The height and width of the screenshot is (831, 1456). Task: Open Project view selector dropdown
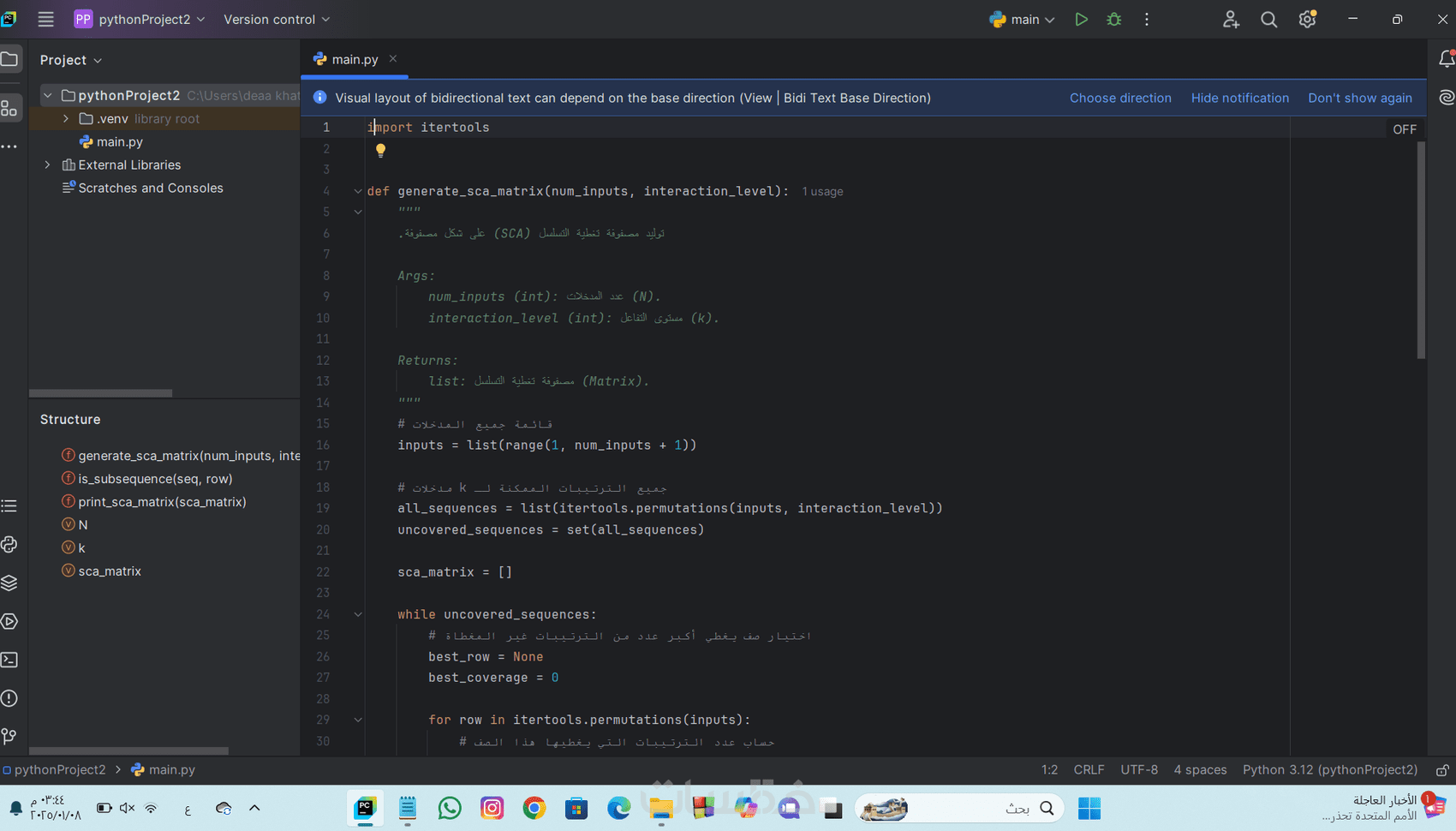pos(71,60)
